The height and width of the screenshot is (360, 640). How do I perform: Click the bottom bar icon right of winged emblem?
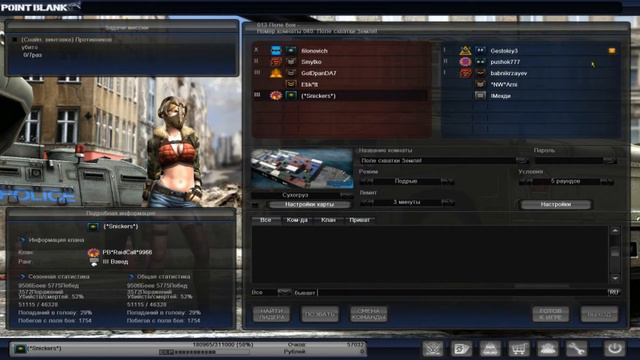pos(462,349)
